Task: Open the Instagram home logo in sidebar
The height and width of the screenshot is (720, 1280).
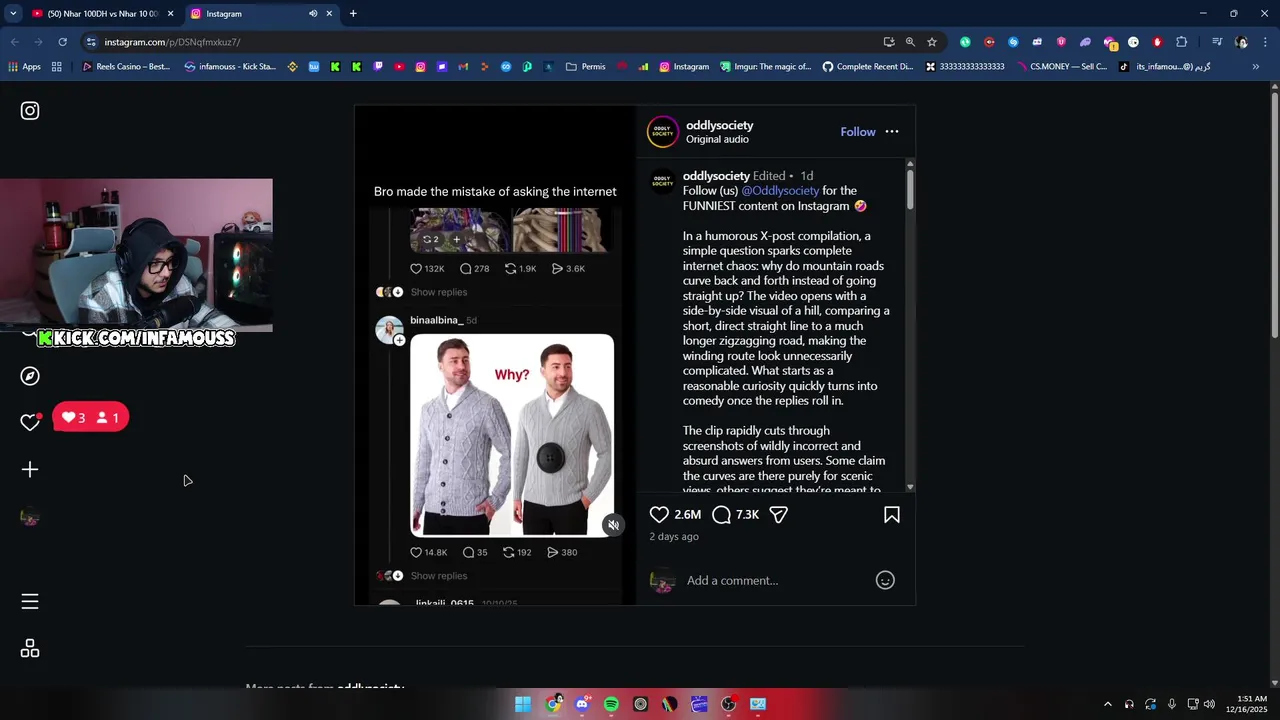Action: point(30,111)
